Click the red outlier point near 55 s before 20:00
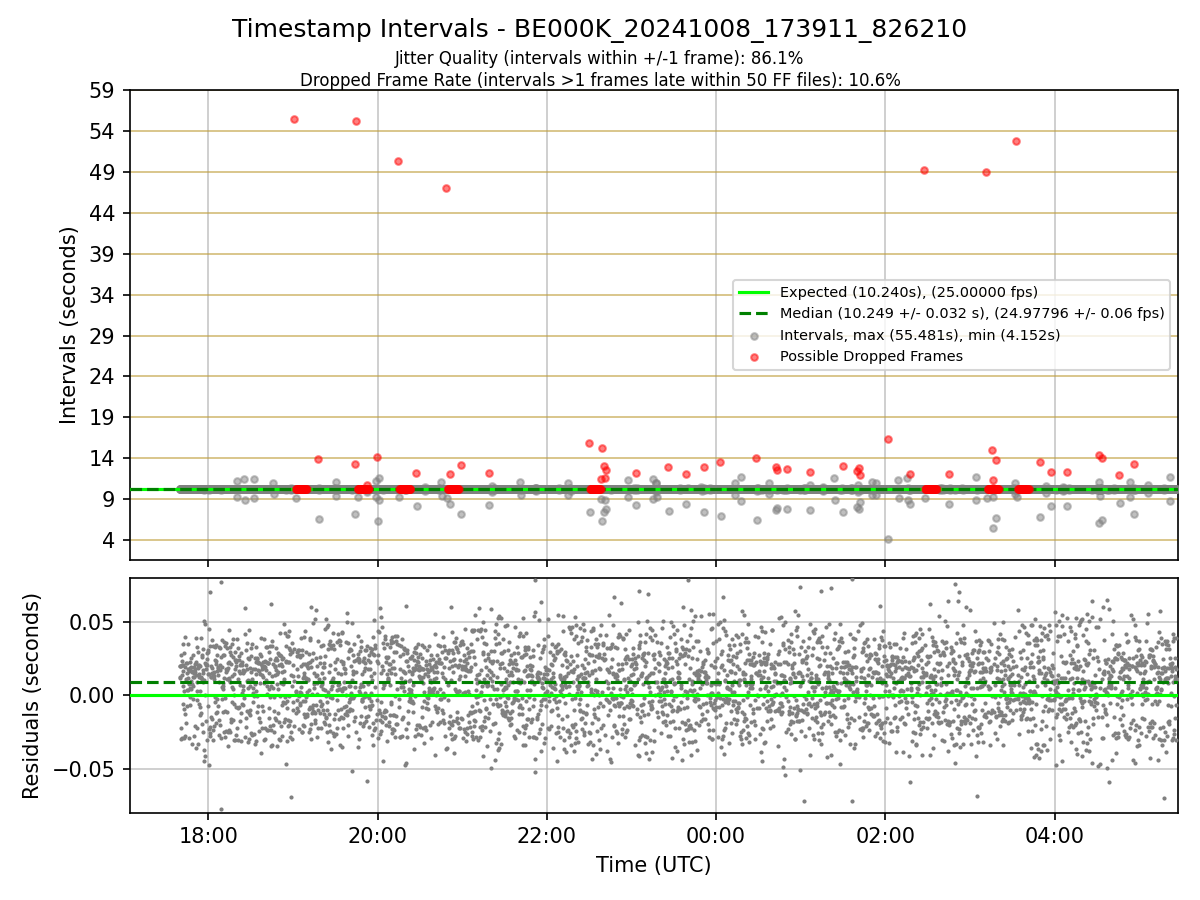This screenshot has height=900, width=1200. pos(356,121)
